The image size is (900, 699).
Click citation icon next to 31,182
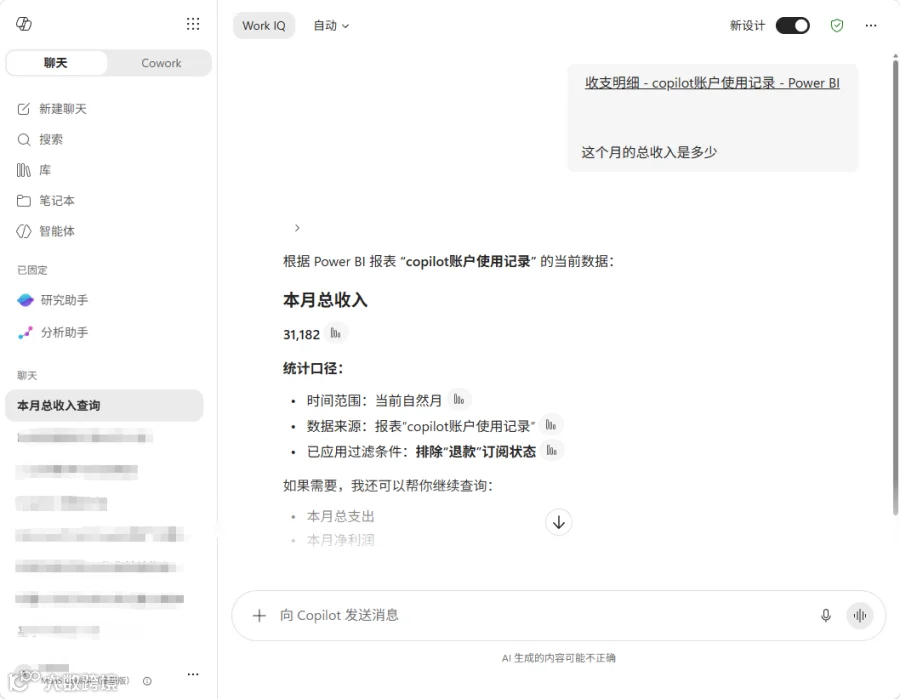pos(336,333)
